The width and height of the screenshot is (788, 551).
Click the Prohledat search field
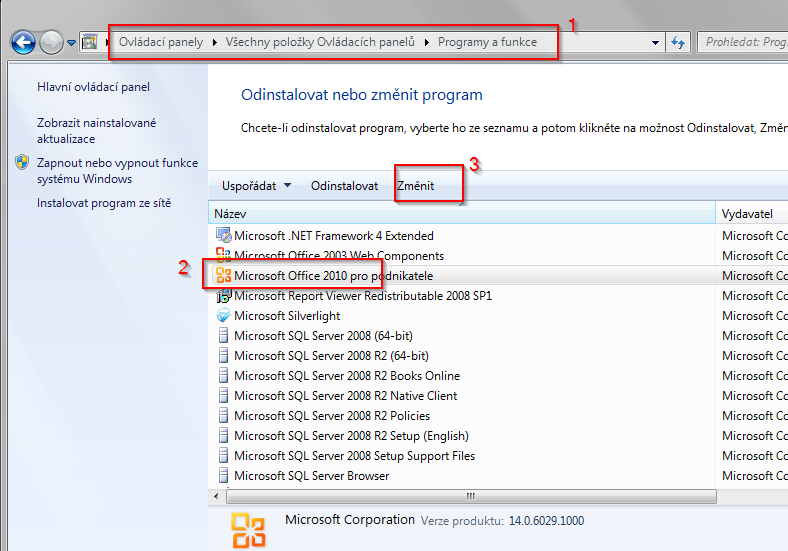pyautogui.click(x=743, y=42)
